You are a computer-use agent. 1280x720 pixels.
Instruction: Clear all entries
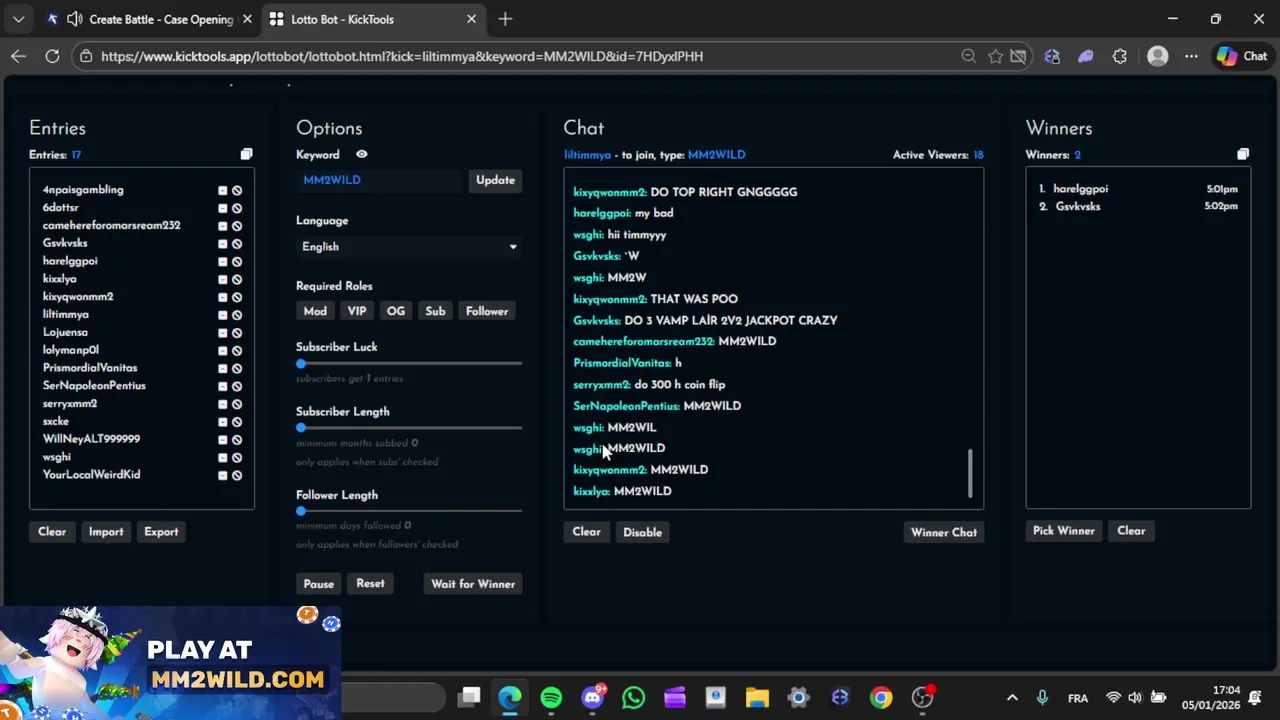52,532
